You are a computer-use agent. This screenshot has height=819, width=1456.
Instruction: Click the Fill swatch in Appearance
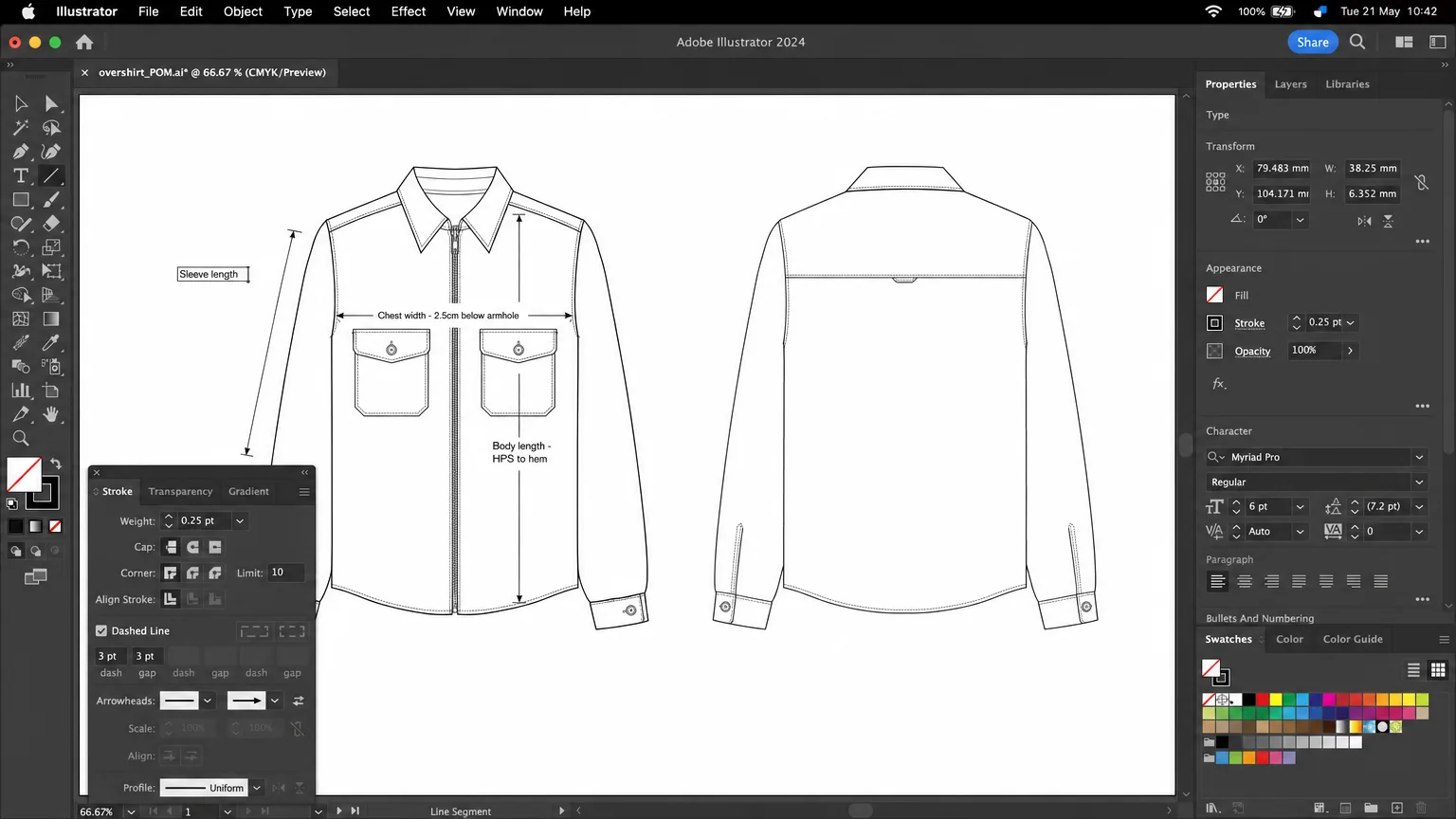[x=1214, y=295]
